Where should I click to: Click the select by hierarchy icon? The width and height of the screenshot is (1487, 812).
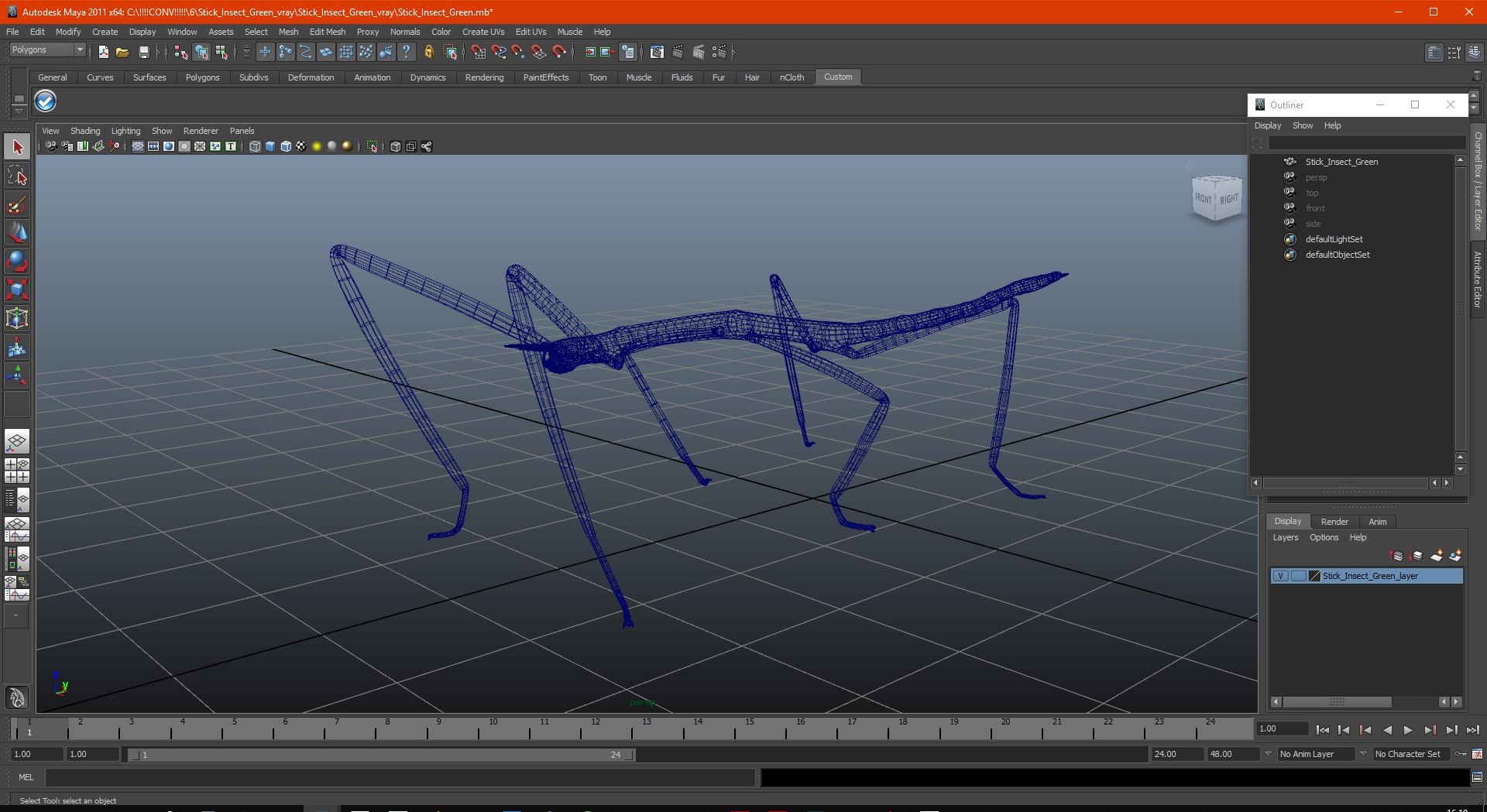pos(181,52)
